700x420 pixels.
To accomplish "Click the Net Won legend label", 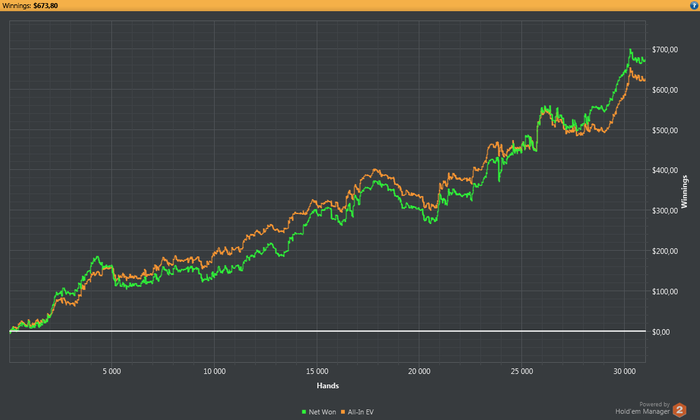I will (x=322, y=412).
